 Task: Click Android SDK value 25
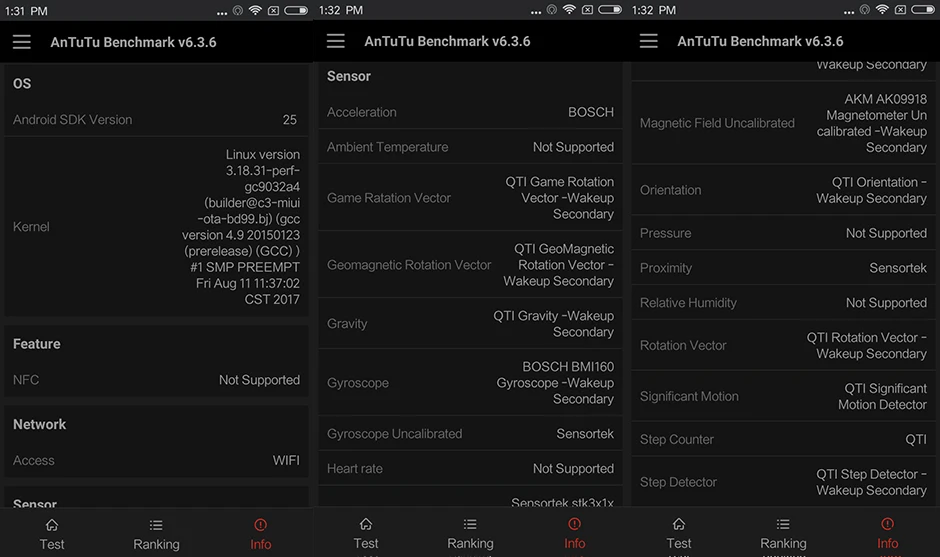[290, 119]
